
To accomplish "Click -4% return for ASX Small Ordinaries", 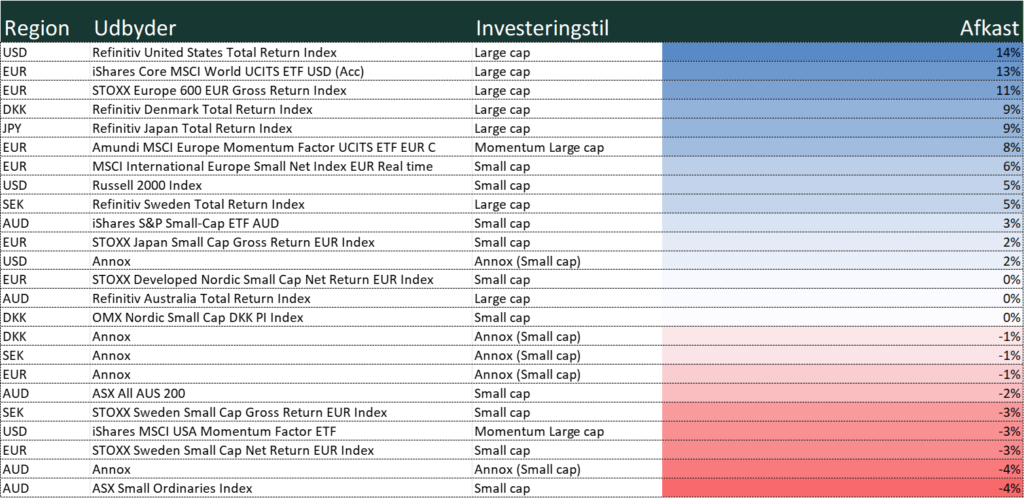I will pos(1010,488).
